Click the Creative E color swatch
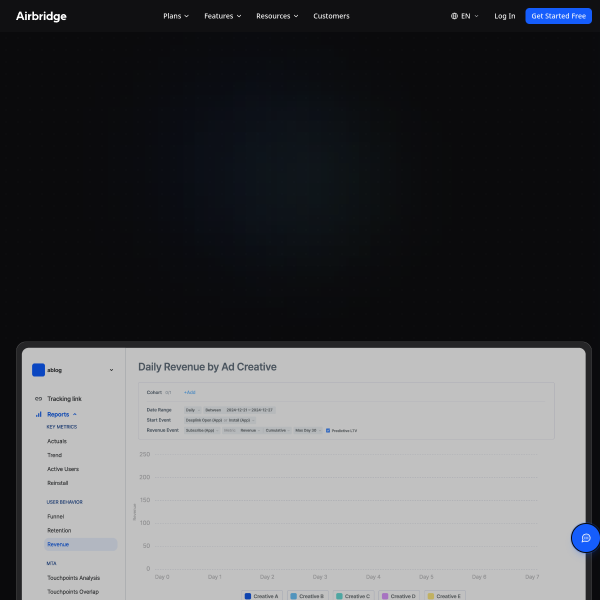 coord(431,596)
